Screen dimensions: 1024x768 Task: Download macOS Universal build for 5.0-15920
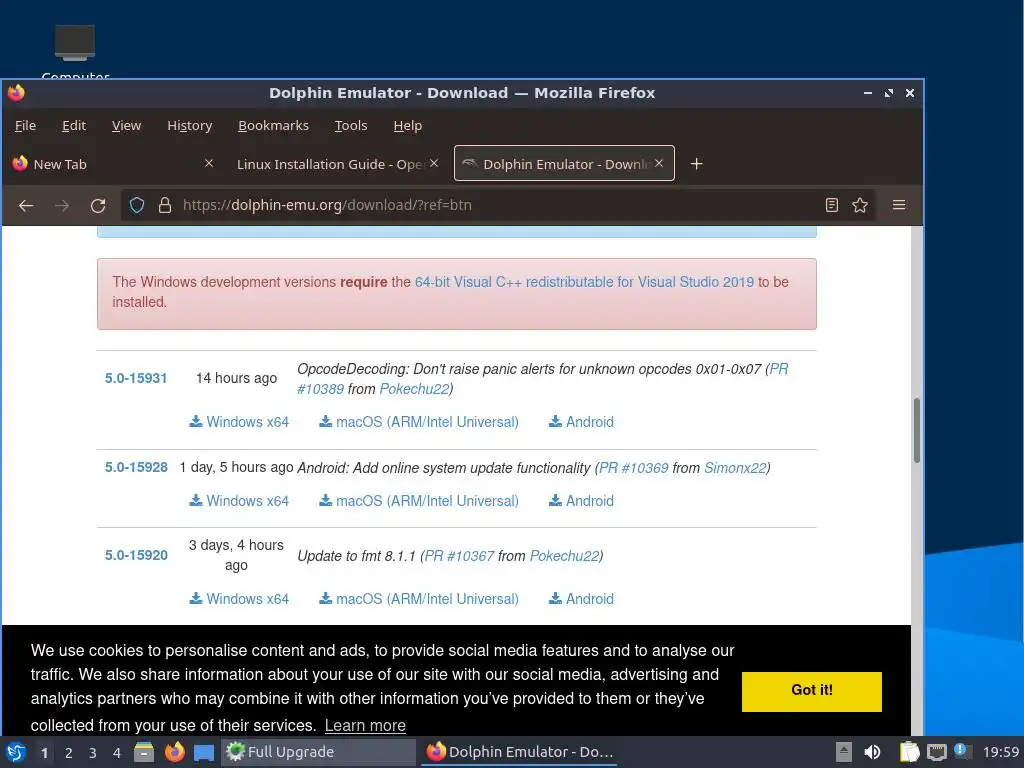pyautogui.click(x=419, y=599)
